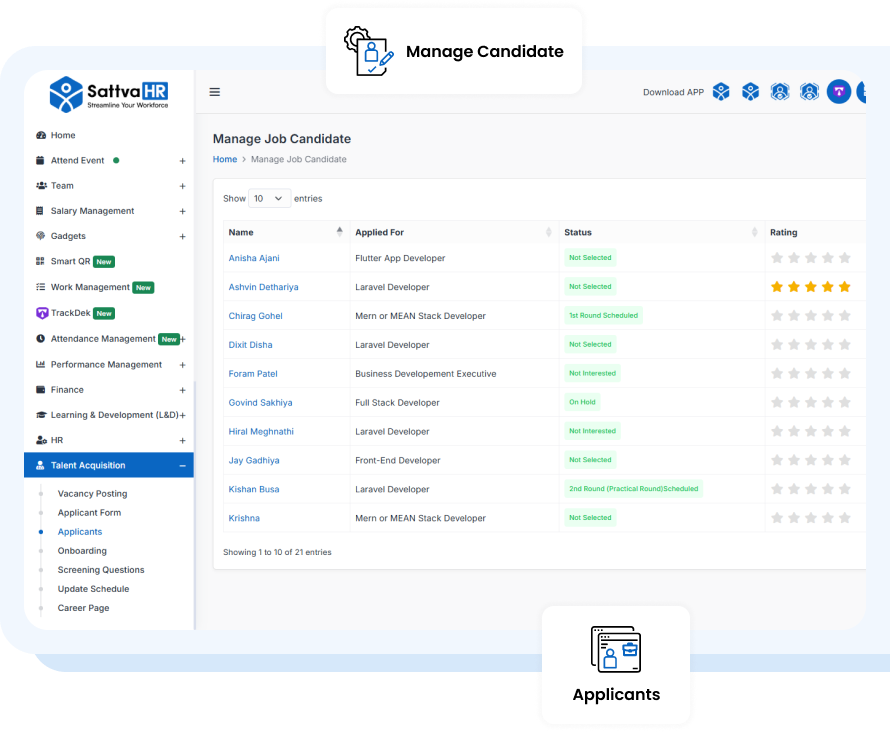This screenshot has width=890, height=732.
Task: Rate Anisha Ajani five stars
Action: tap(845, 258)
